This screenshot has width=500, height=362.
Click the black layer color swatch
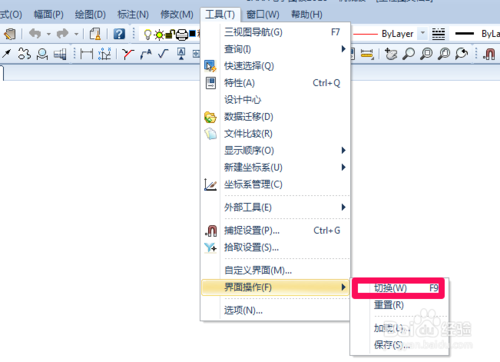coord(192,33)
